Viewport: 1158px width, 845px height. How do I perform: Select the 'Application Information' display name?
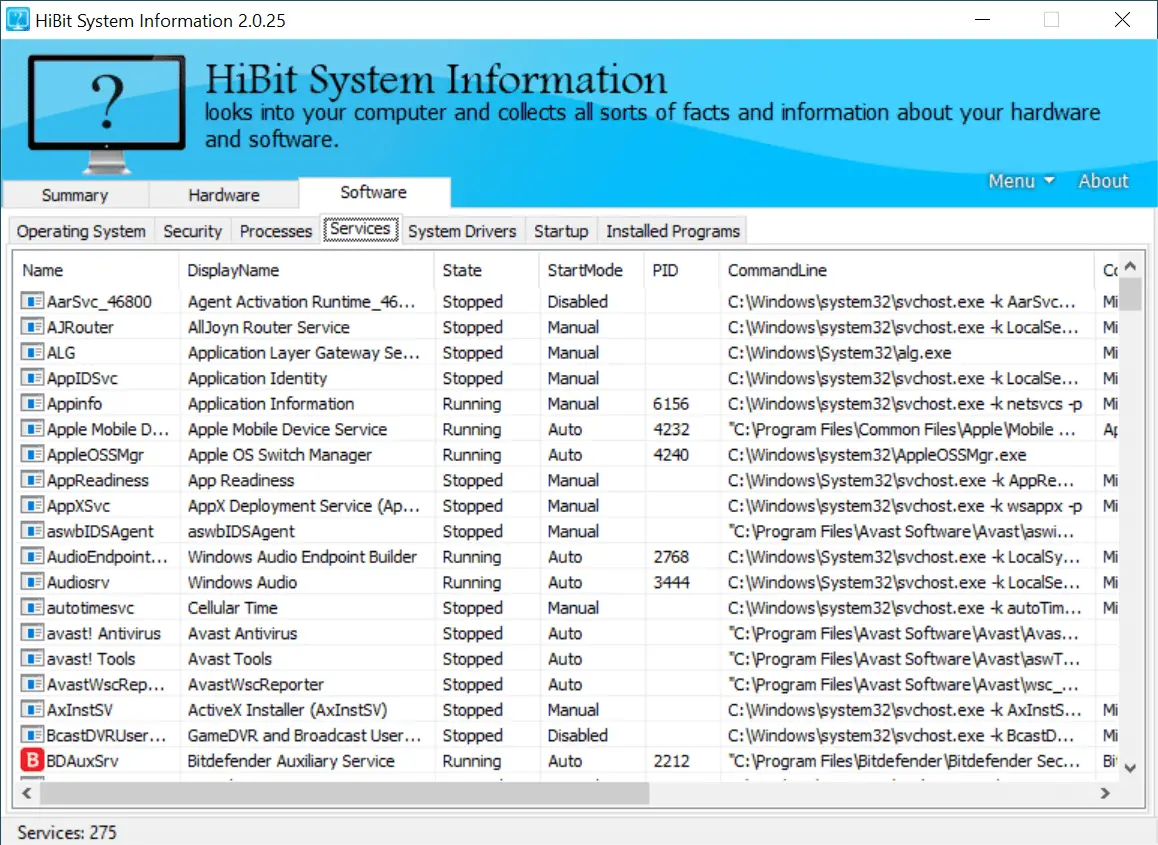271,403
